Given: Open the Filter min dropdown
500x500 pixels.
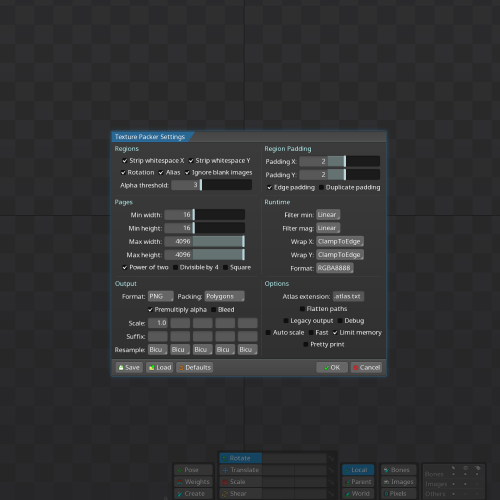Looking at the screenshot, I should point(328,215).
